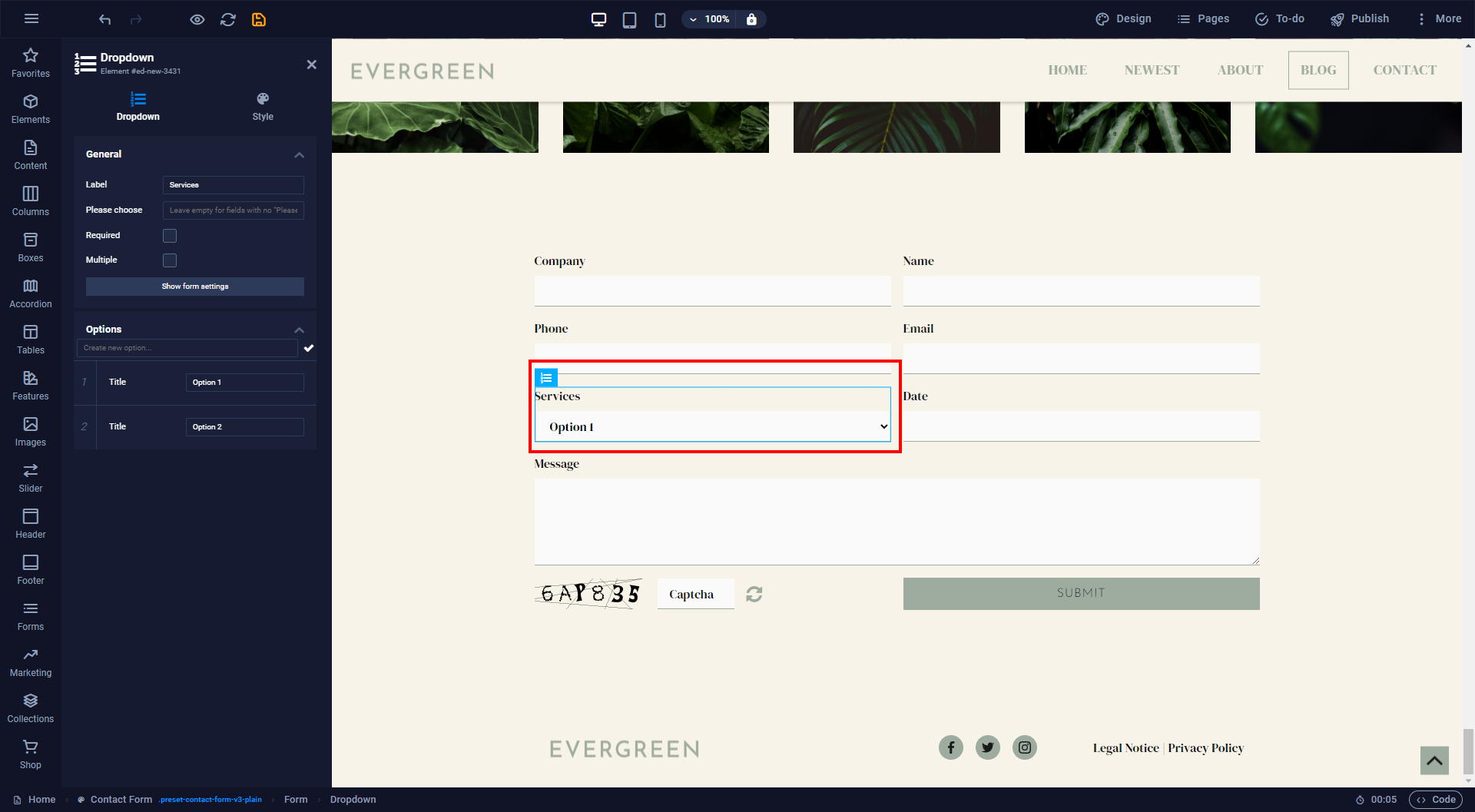Click the Facebook icon in footer
Viewport: 1475px width, 812px height.
coord(950,747)
